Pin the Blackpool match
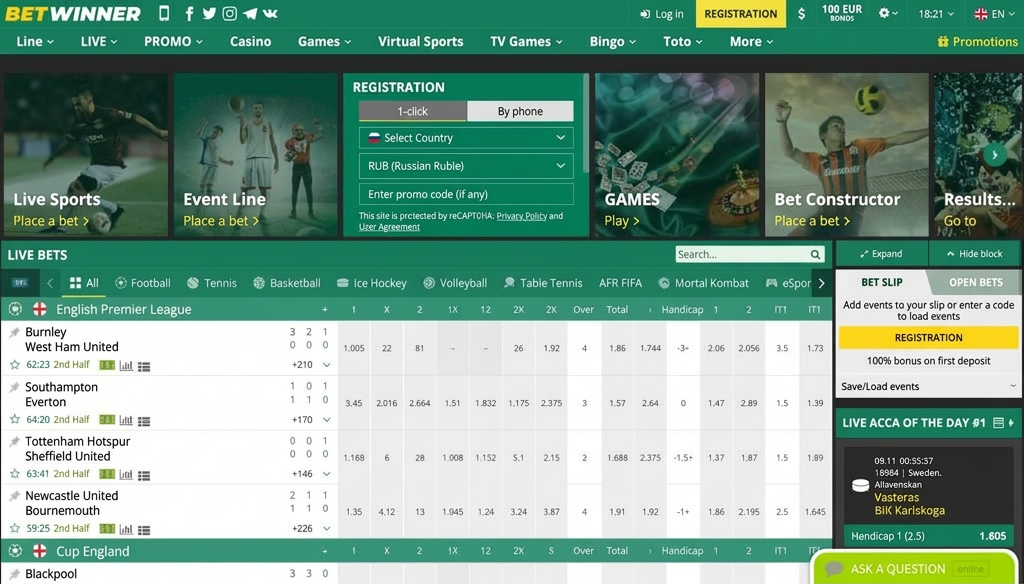The width and height of the screenshot is (1024, 584). (14, 575)
